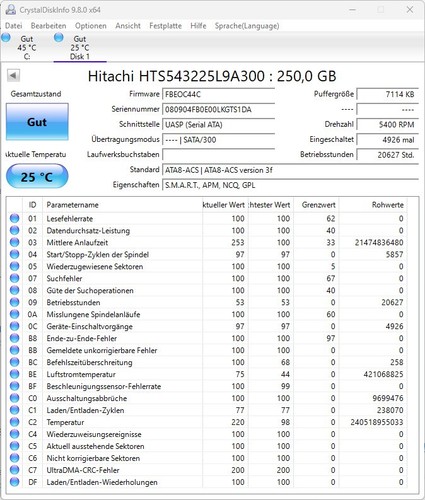This screenshot has height=500, width=425.
Task: Click the Seriennummer field
Action: click(x=218, y=109)
